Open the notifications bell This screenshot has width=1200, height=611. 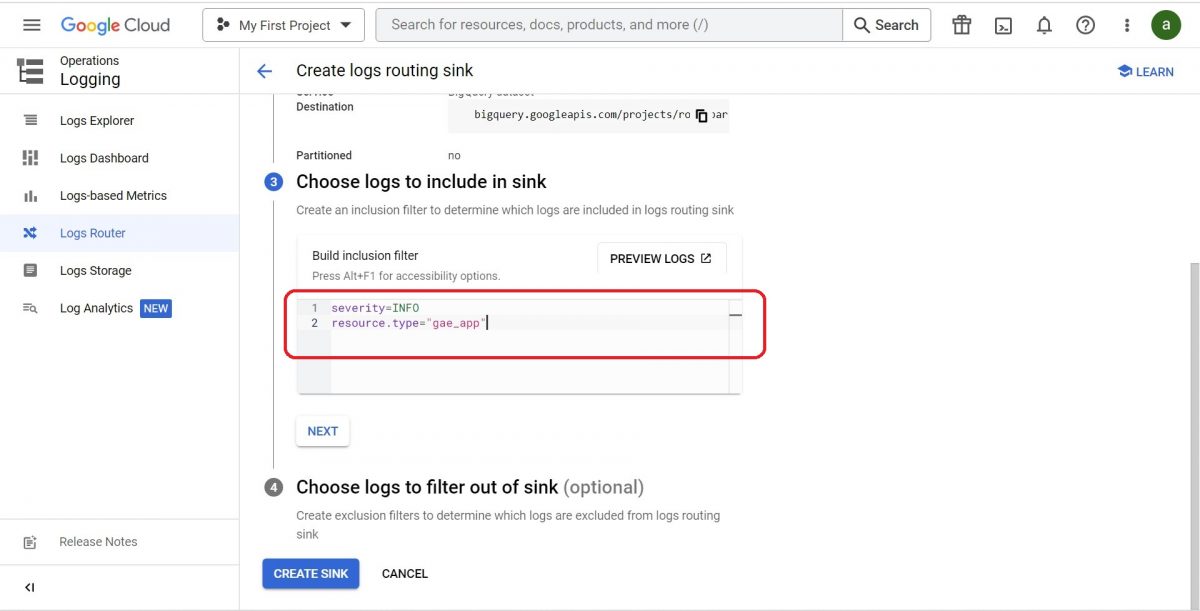point(1044,25)
